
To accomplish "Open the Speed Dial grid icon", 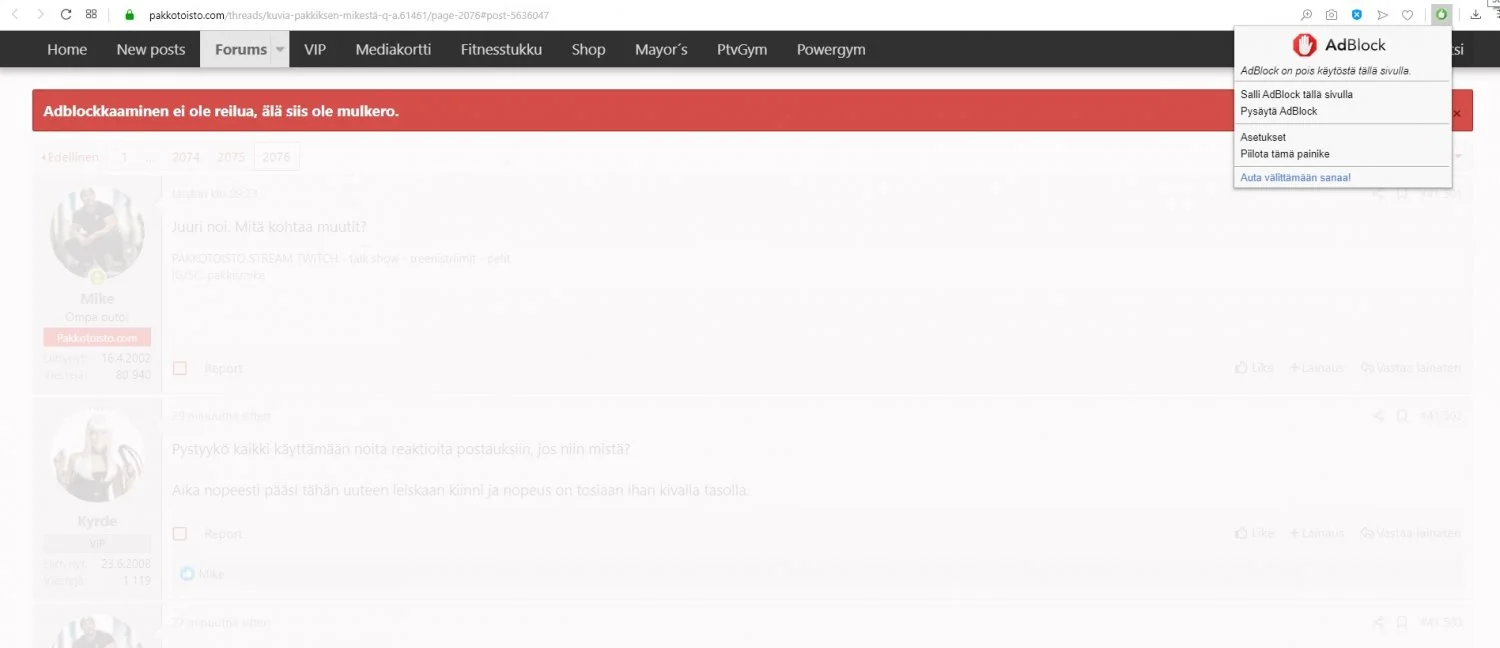I will 91,15.
